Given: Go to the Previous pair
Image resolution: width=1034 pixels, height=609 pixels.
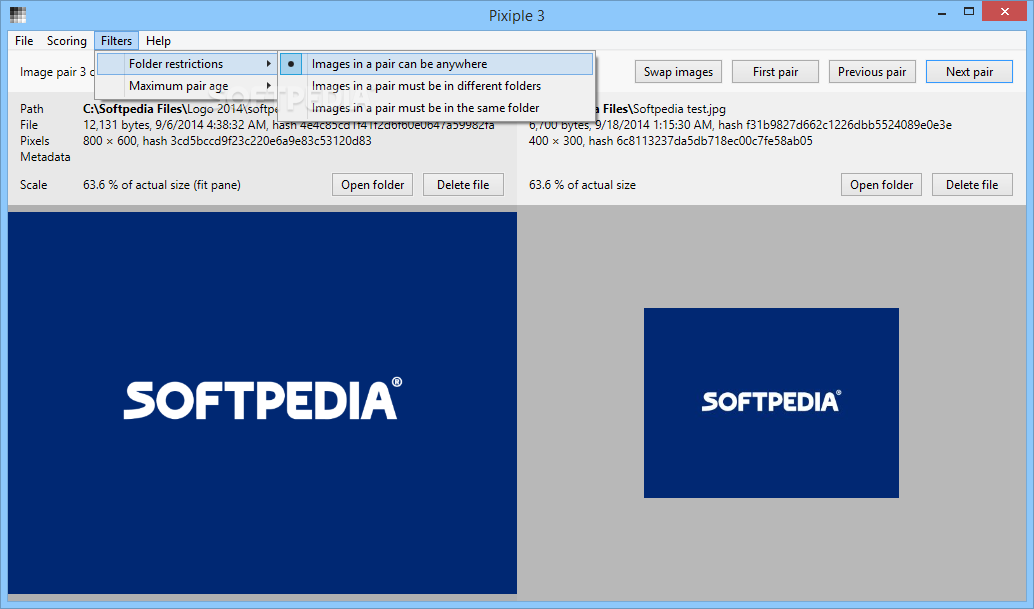Looking at the screenshot, I should 872,72.
